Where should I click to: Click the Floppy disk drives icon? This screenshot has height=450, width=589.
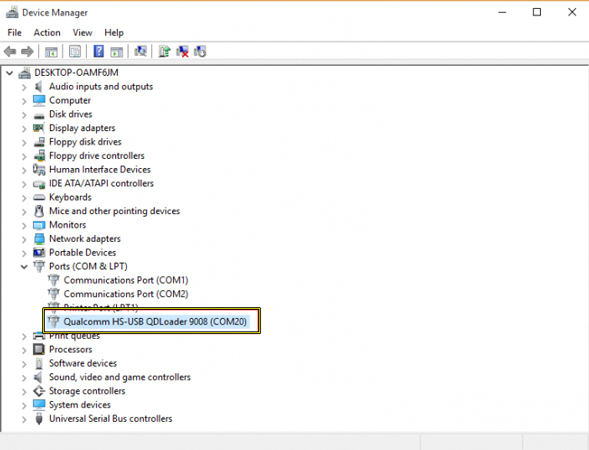coord(39,142)
